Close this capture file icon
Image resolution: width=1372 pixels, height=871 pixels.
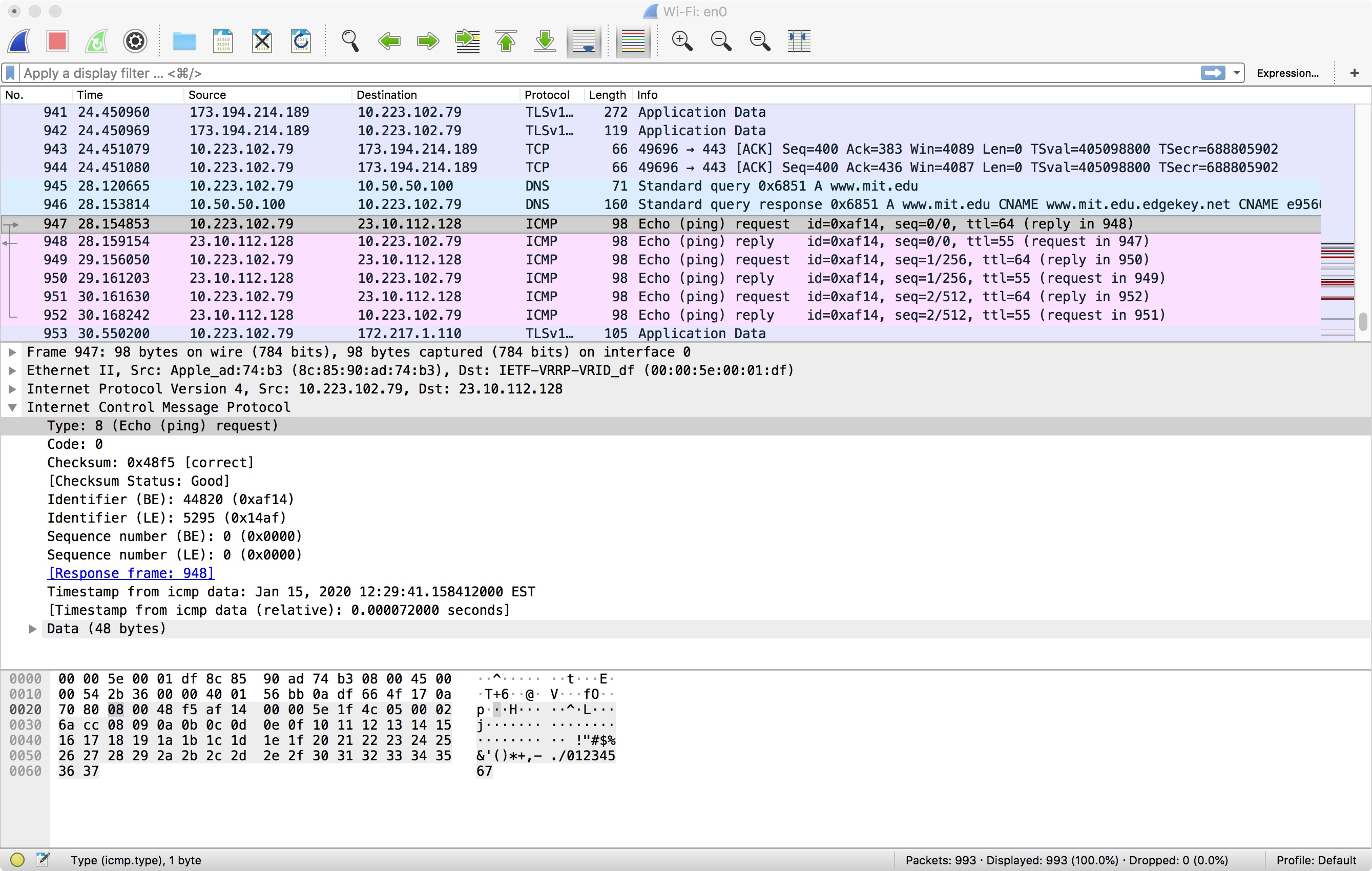[x=261, y=41]
